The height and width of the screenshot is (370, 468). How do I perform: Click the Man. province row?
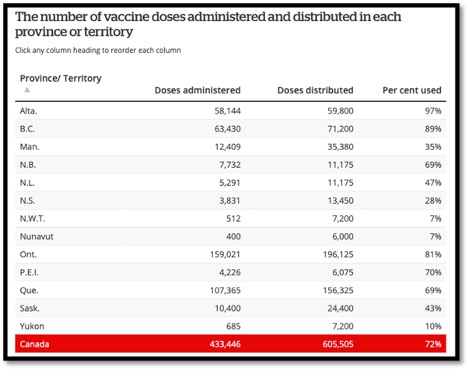point(230,147)
